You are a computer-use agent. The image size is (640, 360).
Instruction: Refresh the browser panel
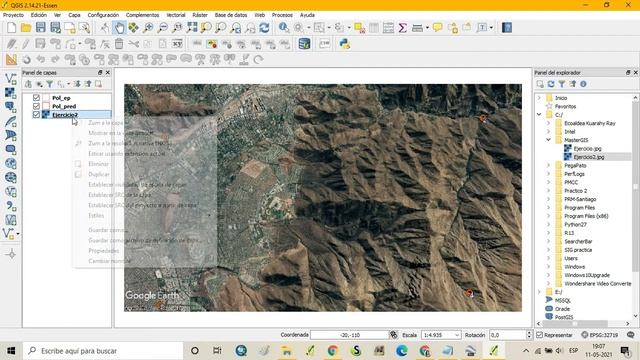(x=551, y=84)
